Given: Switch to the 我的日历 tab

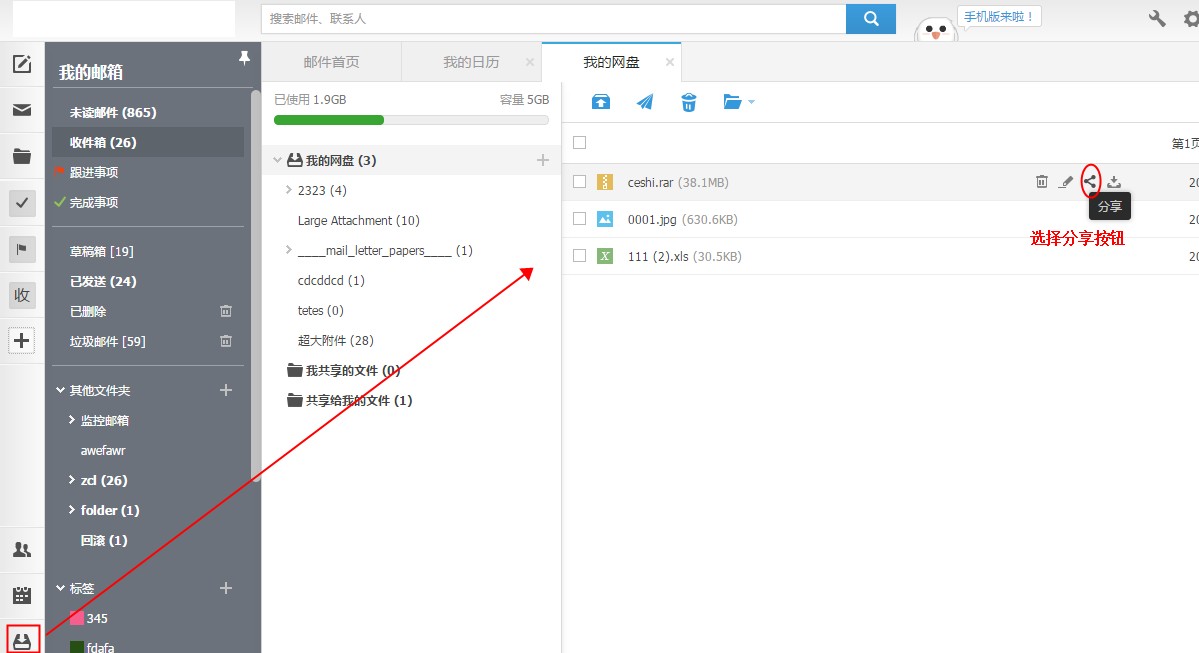Looking at the screenshot, I should pos(471,62).
